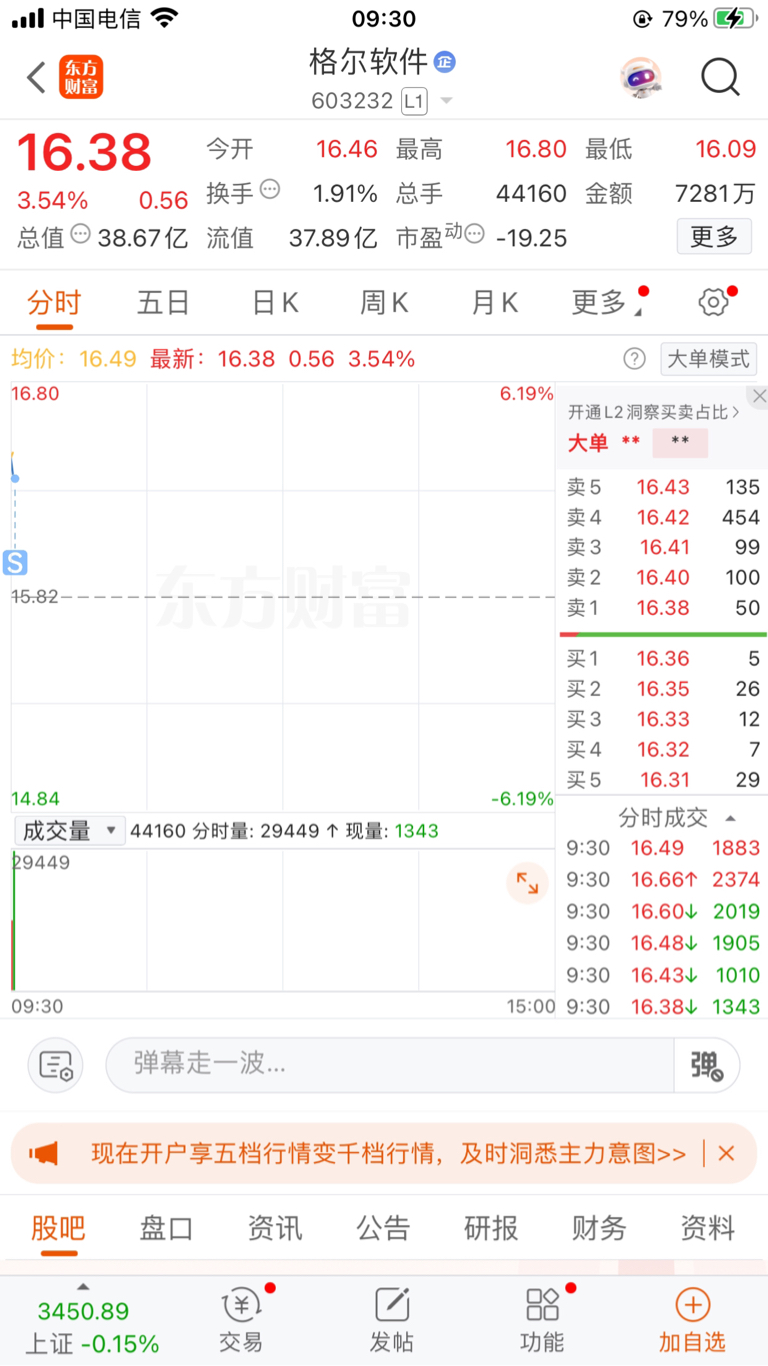
Task: Switch to the 月K chart tab
Action: (x=495, y=302)
